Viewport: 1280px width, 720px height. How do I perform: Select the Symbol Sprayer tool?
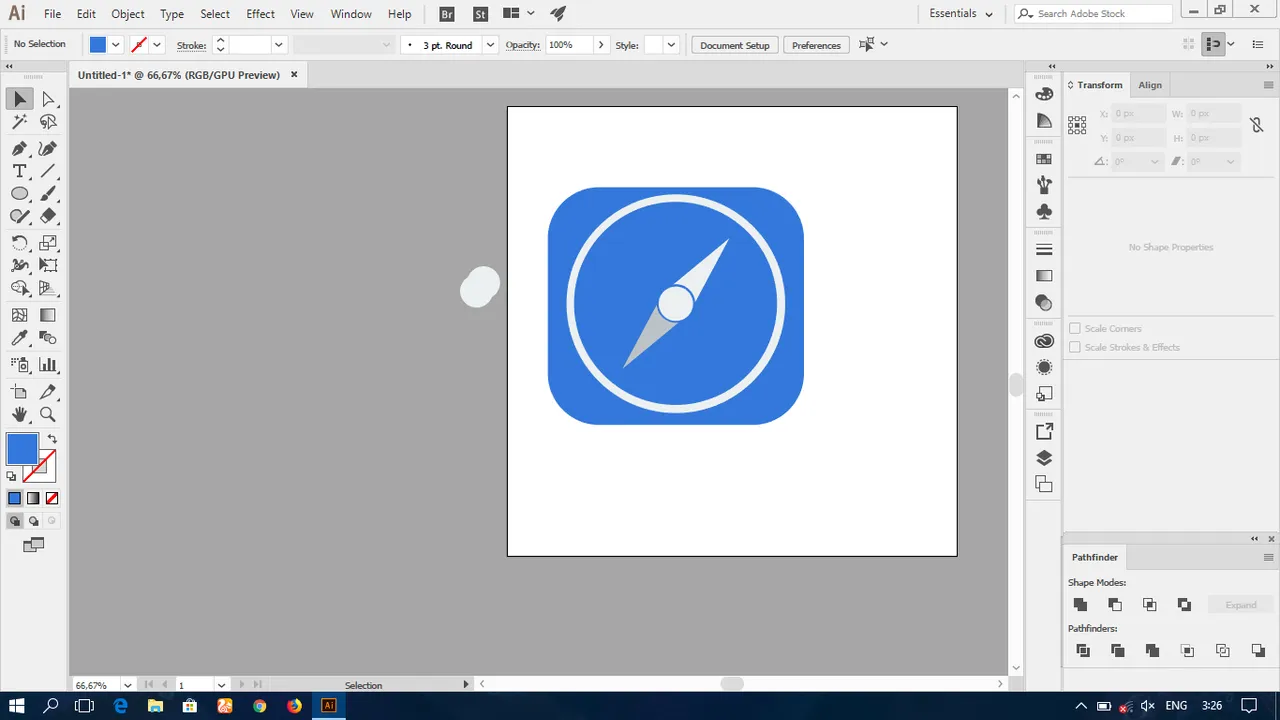click(20, 365)
